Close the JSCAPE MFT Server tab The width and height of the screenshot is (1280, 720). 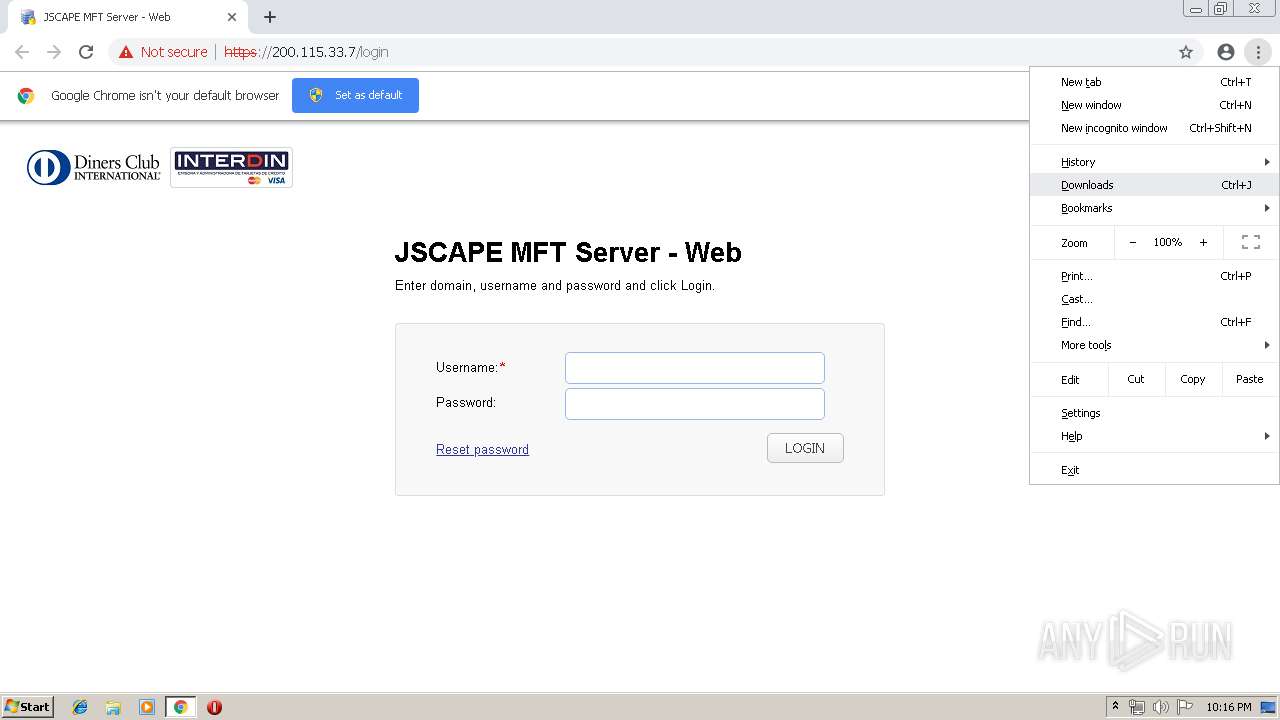pyautogui.click(x=232, y=17)
